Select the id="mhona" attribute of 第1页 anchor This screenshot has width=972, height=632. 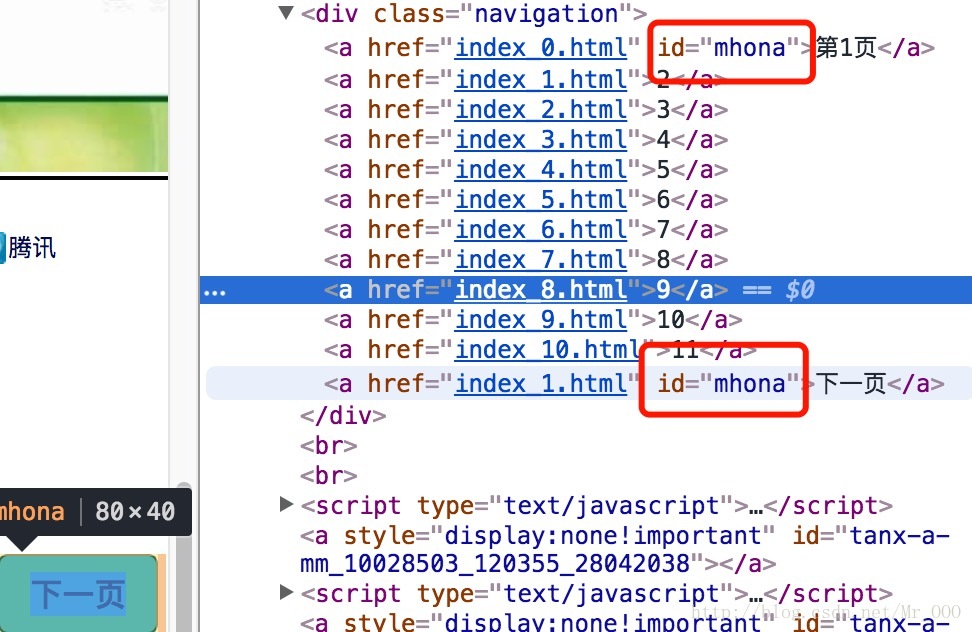pyautogui.click(x=728, y=48)
